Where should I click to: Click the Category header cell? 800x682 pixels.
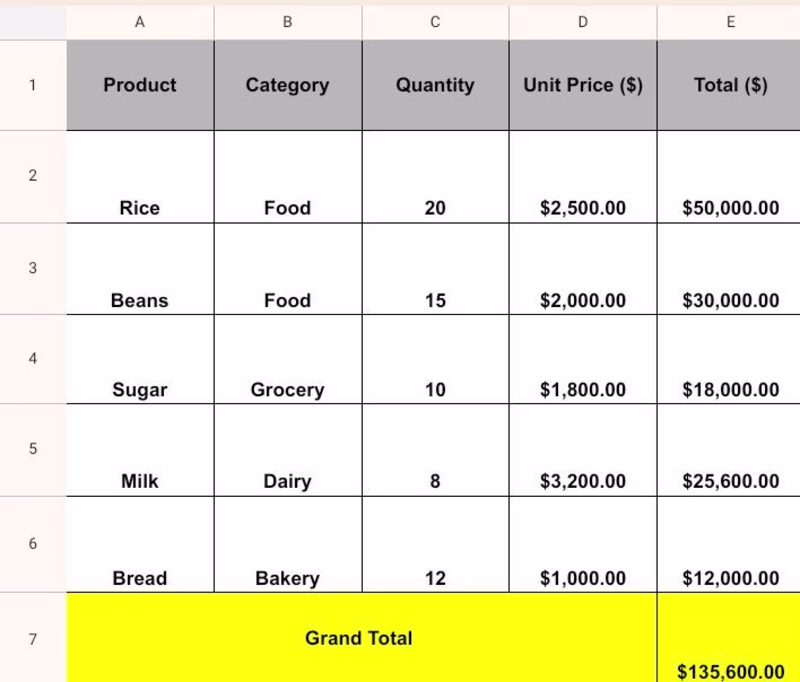288,85
